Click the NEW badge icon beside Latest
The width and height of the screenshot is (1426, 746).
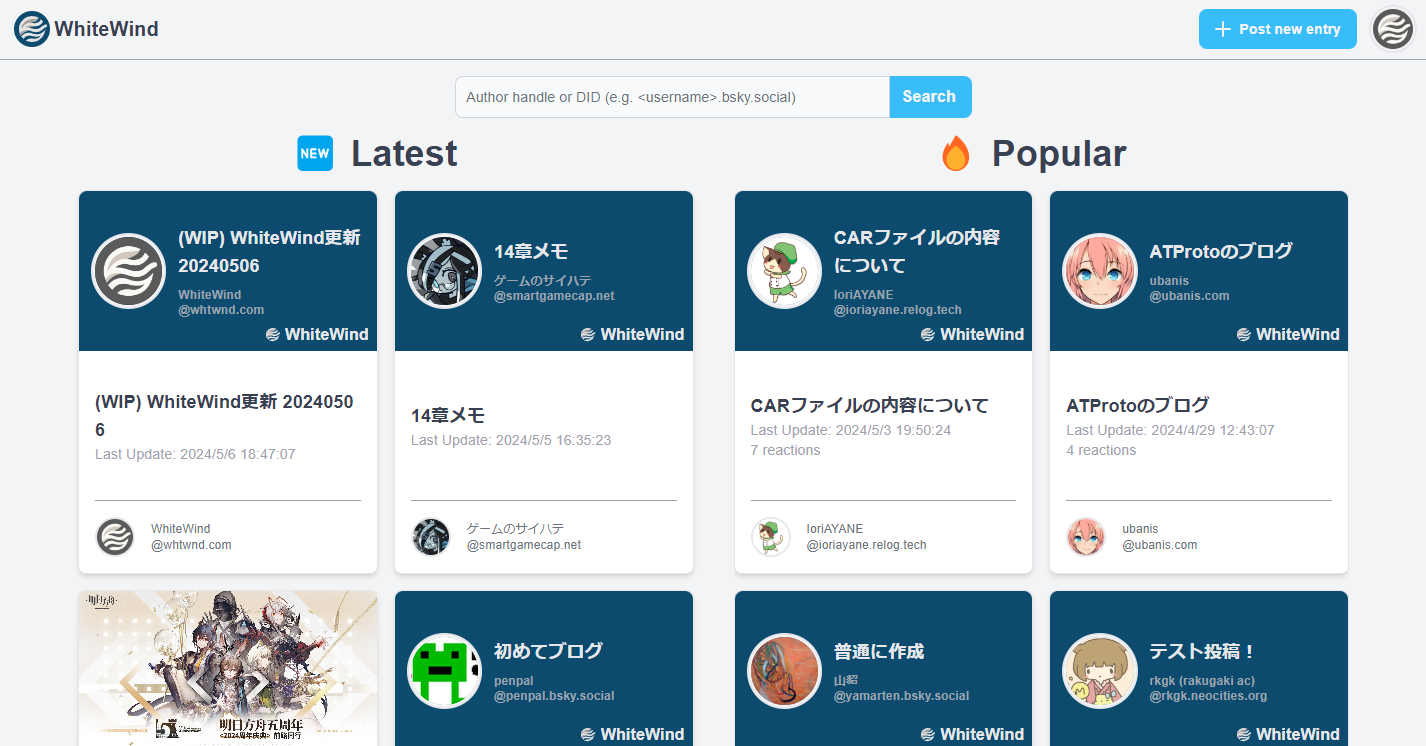(x=315, y=153)
